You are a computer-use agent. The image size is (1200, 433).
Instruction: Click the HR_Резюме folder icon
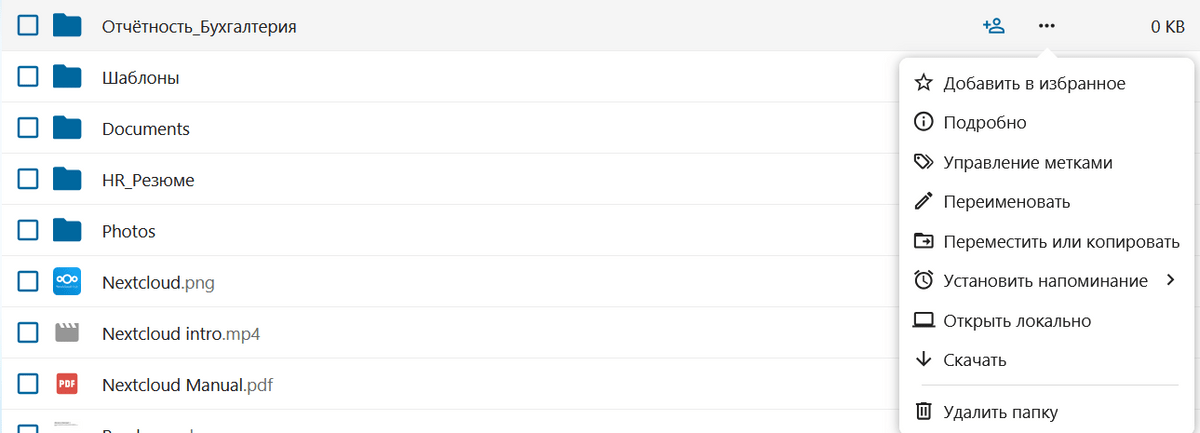(x=66, y=180)
